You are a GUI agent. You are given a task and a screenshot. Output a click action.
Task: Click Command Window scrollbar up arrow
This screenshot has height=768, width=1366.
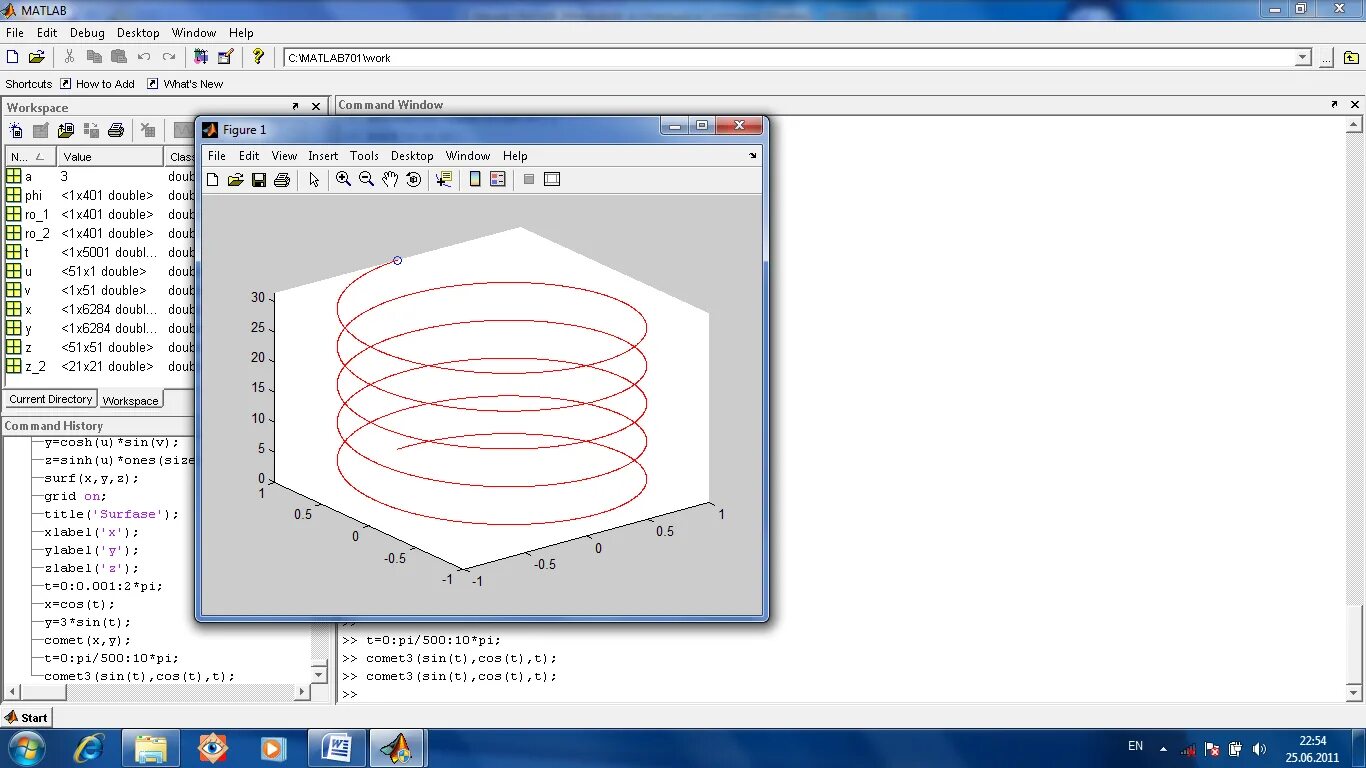point(1355,125)
